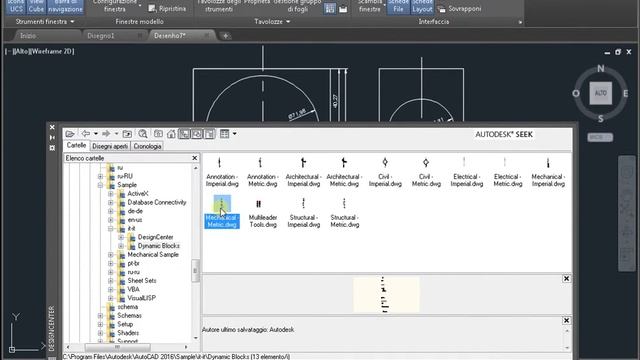
Task: Close the description pane
Action: [x=566, y=320]
